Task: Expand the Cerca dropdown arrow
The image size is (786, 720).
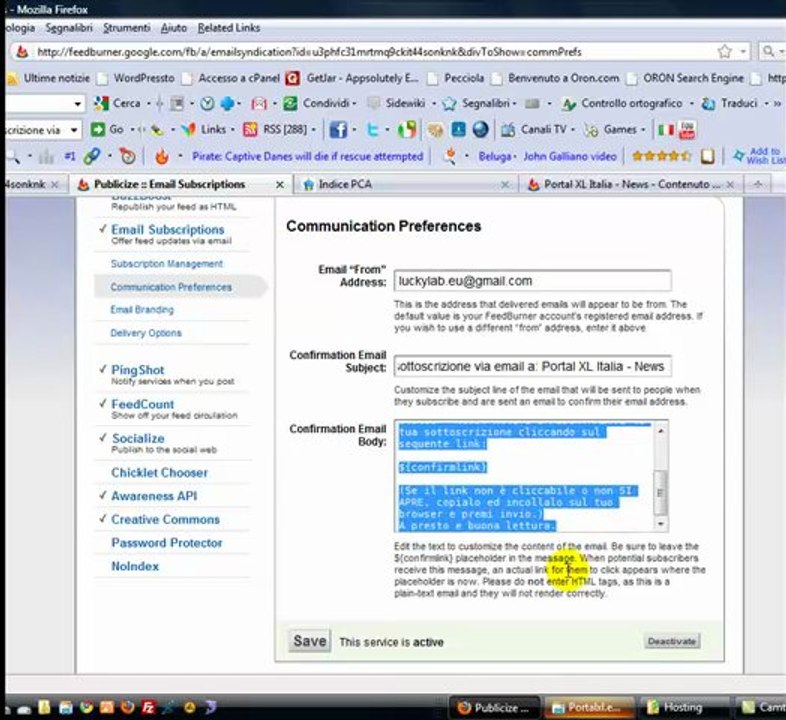Action: click(148, 104)
